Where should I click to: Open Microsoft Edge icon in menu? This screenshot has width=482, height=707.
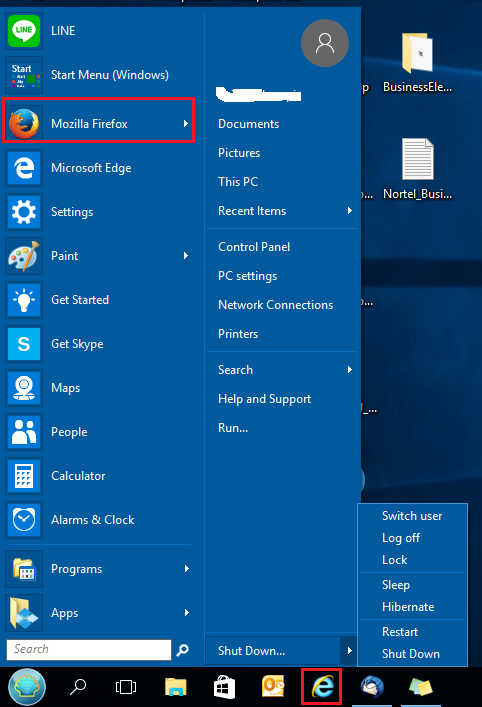[x=24, y=168]
